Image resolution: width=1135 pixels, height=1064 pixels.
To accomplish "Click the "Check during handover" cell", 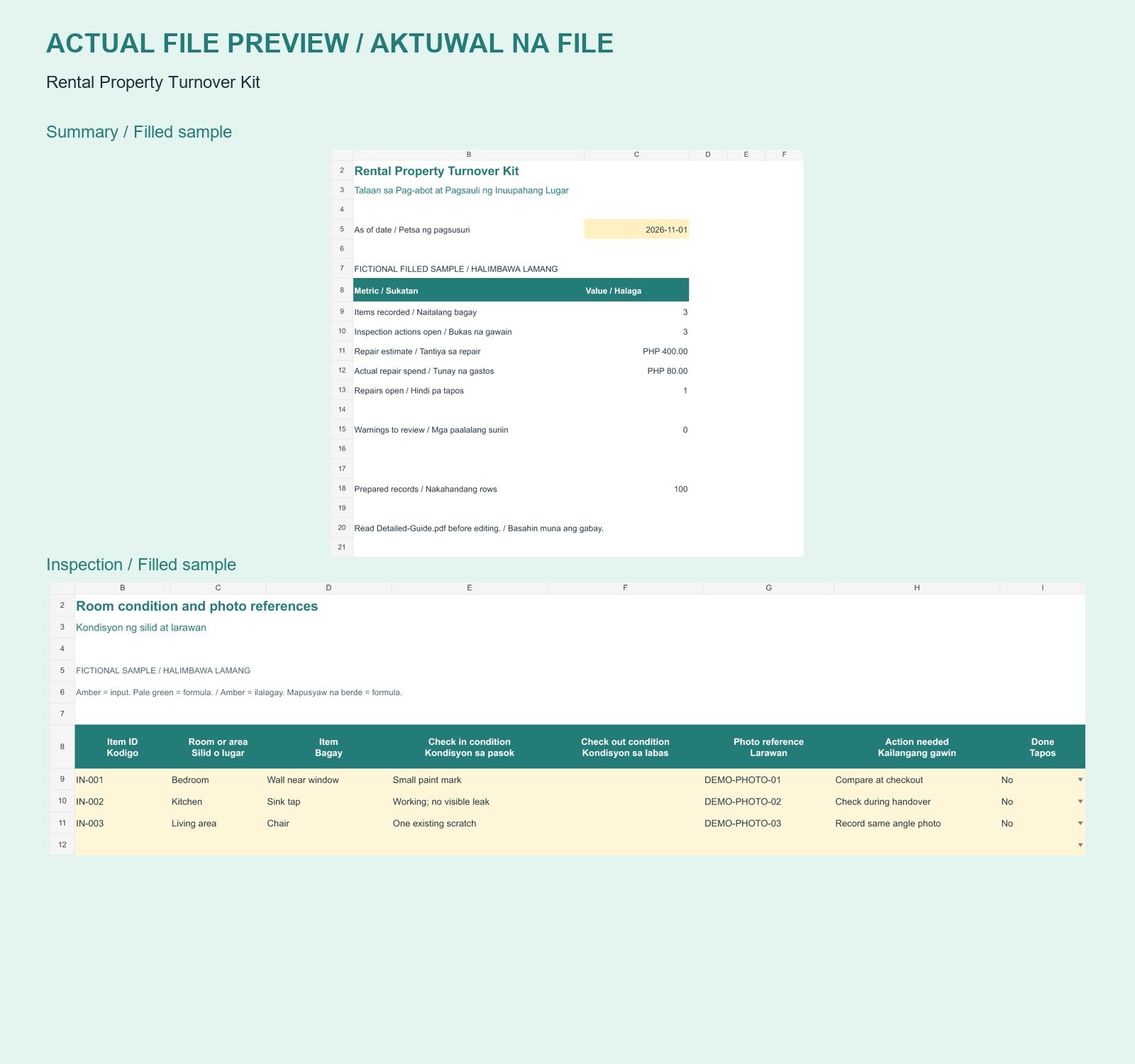I will 917,802.
